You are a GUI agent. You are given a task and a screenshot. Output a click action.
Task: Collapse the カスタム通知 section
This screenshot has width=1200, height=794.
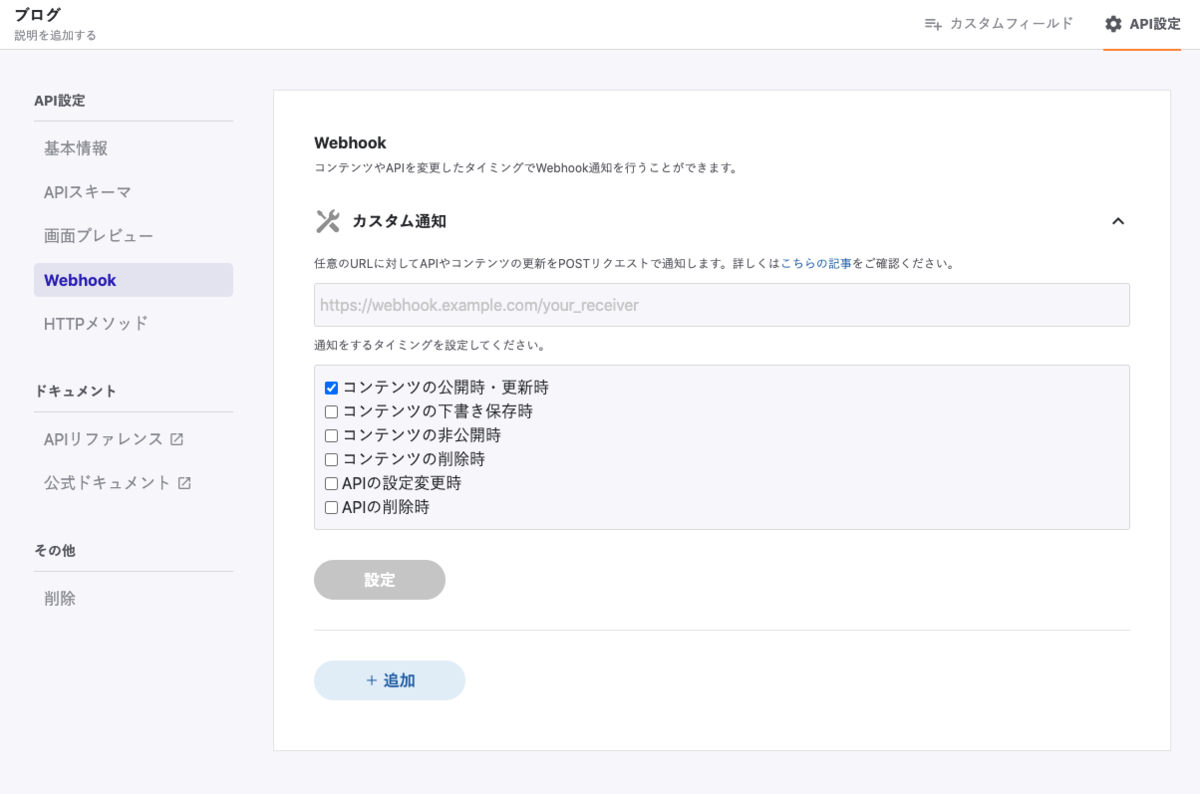[1119, 221]
